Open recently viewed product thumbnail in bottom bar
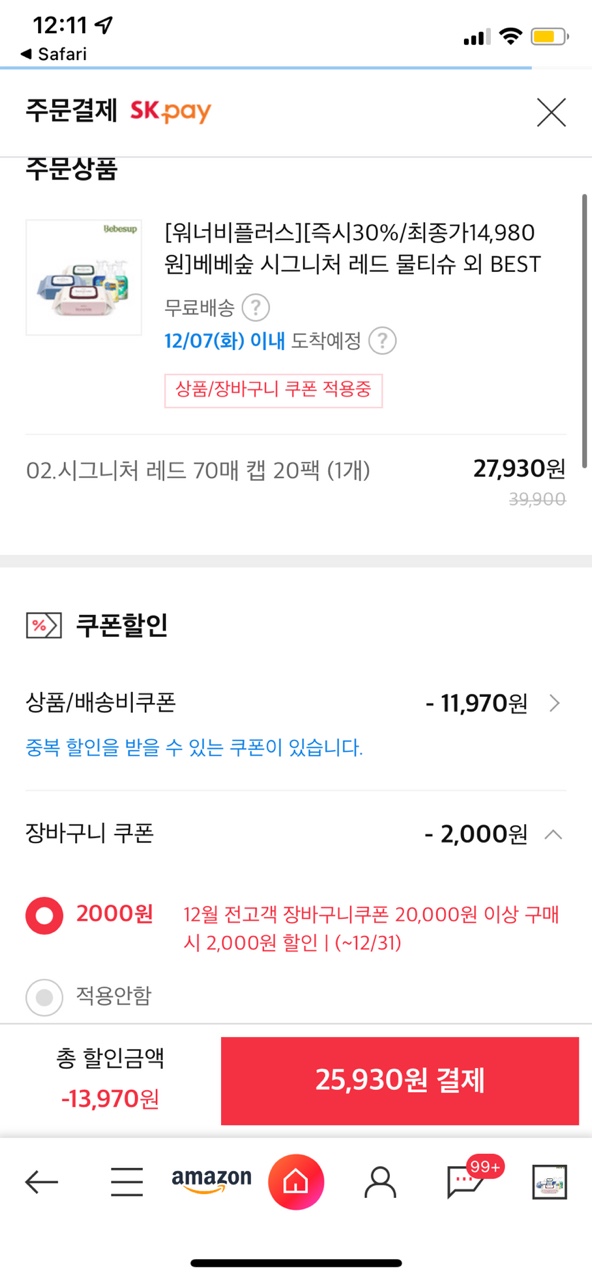The width and height of the screenshot is (592, 1280). (549, 1183)
